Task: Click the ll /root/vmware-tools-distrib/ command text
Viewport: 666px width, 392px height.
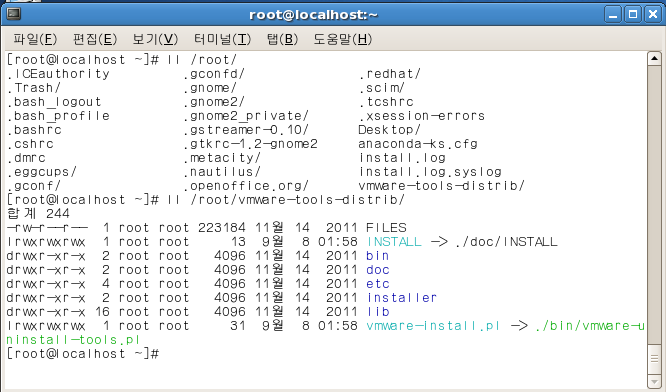Action: 285,200
